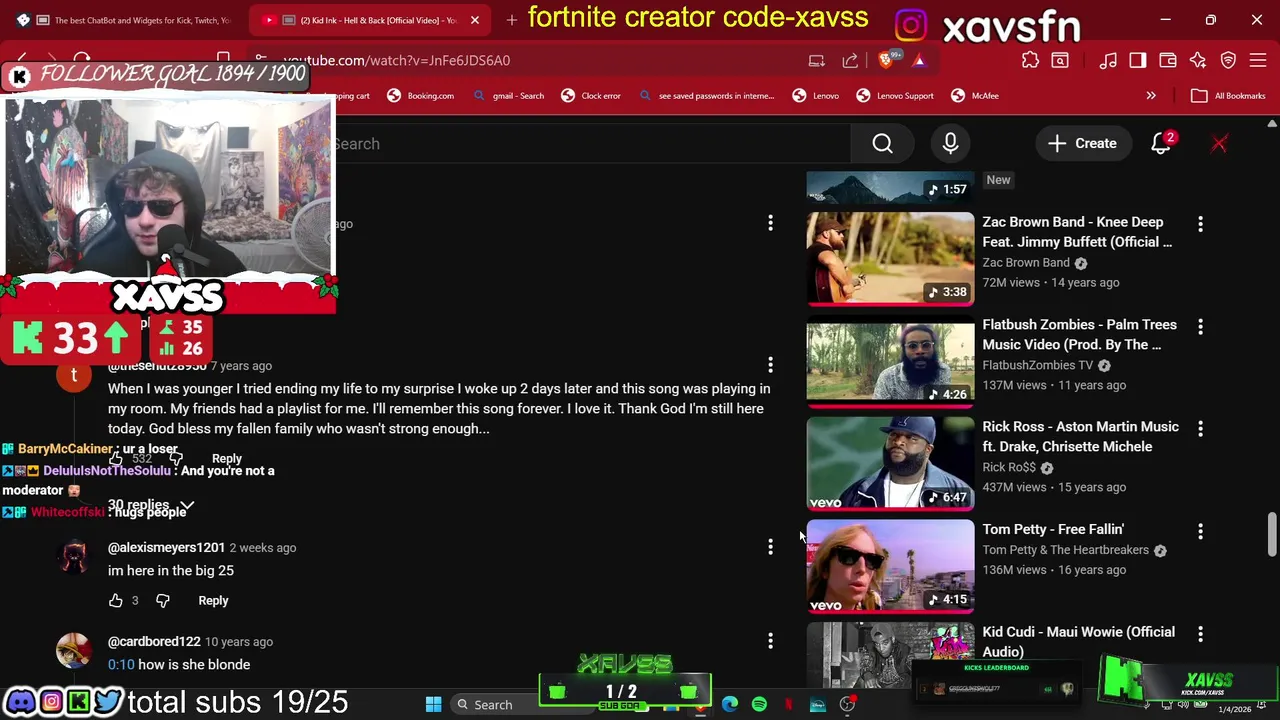The image size is (1280, 720).
Task: Toggle the Brave sidebar panel icon
Action: tap(1138, 61)
